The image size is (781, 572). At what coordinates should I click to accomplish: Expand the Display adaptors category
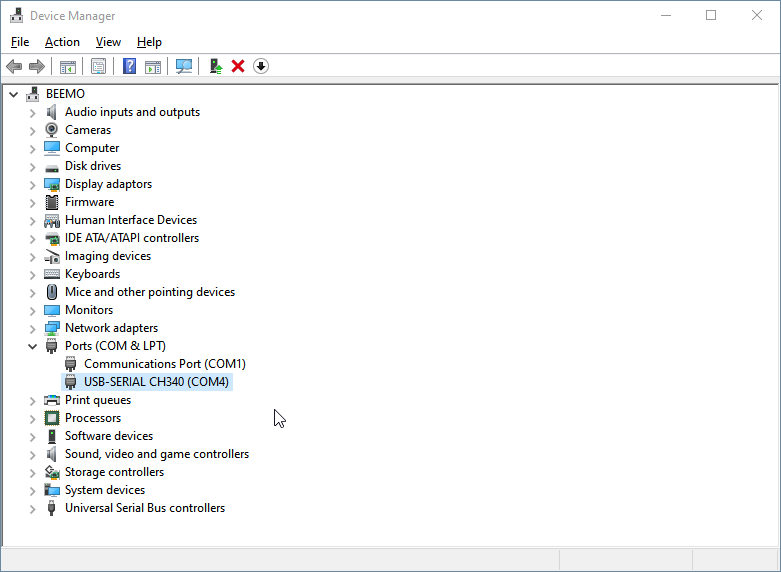(32, 184)
